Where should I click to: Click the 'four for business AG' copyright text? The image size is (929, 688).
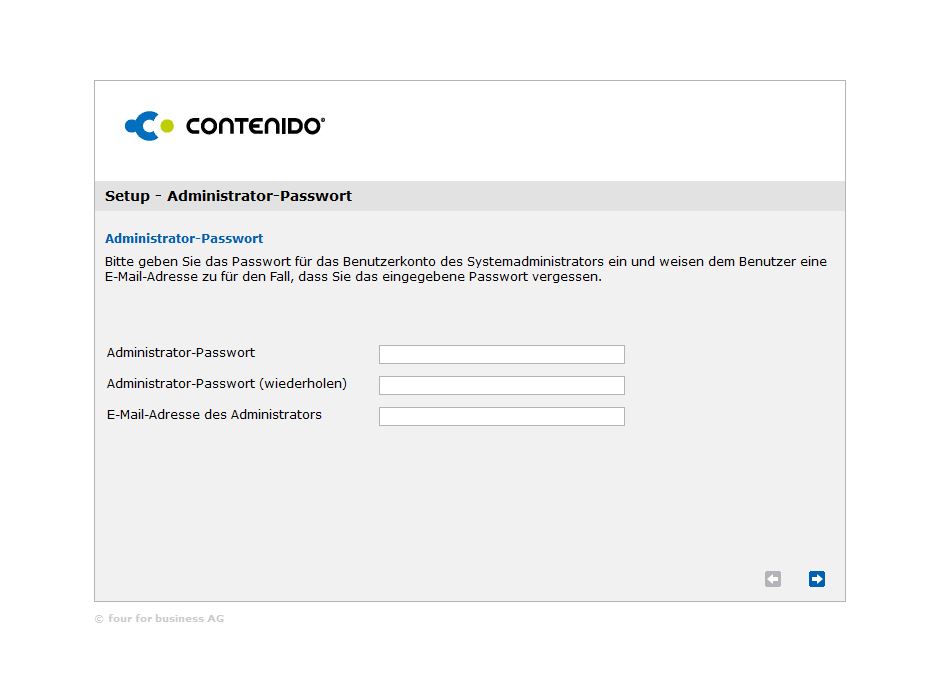tap(159, 618)
